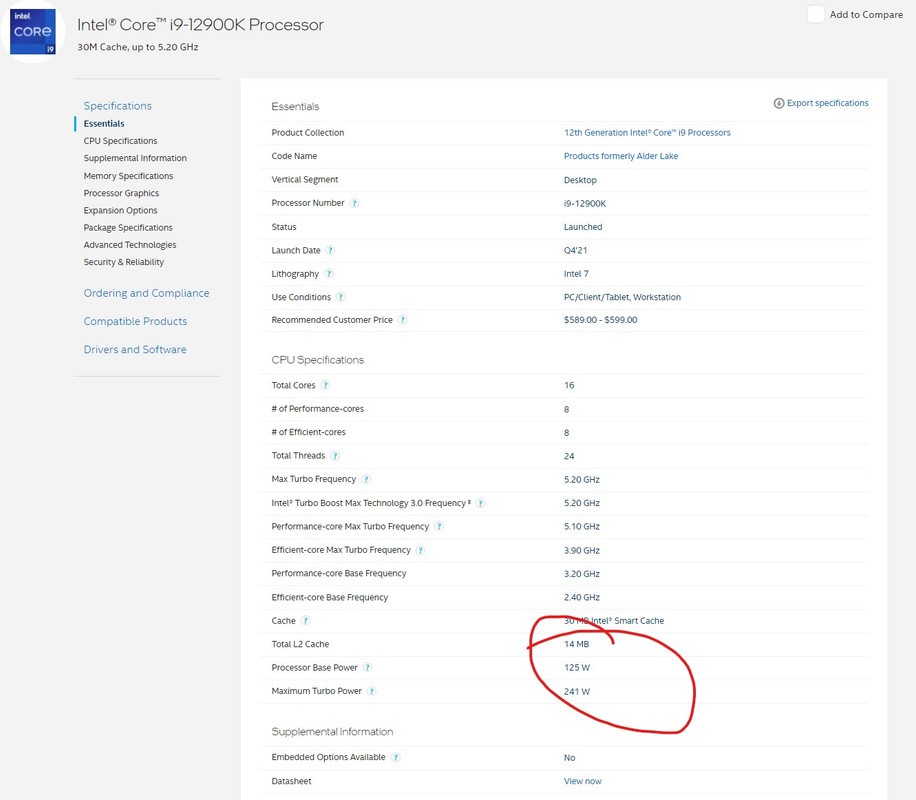Image resolution: width=916 pixels, height=800 pixels.
Task: Jump to Expansion Options in sidebar
Action: (120, 210)
